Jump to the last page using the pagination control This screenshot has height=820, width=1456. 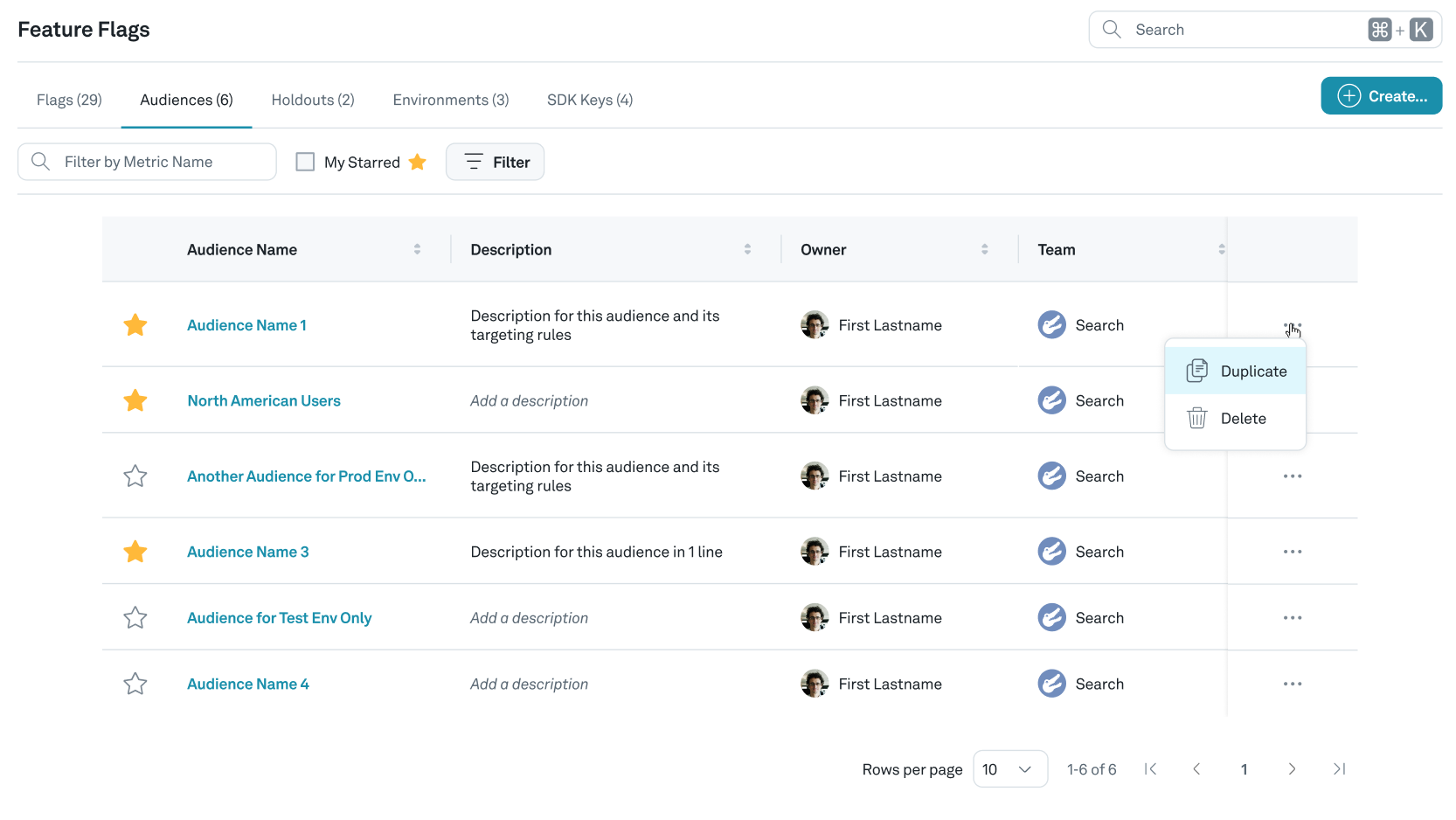click(x=1339, y=769)
